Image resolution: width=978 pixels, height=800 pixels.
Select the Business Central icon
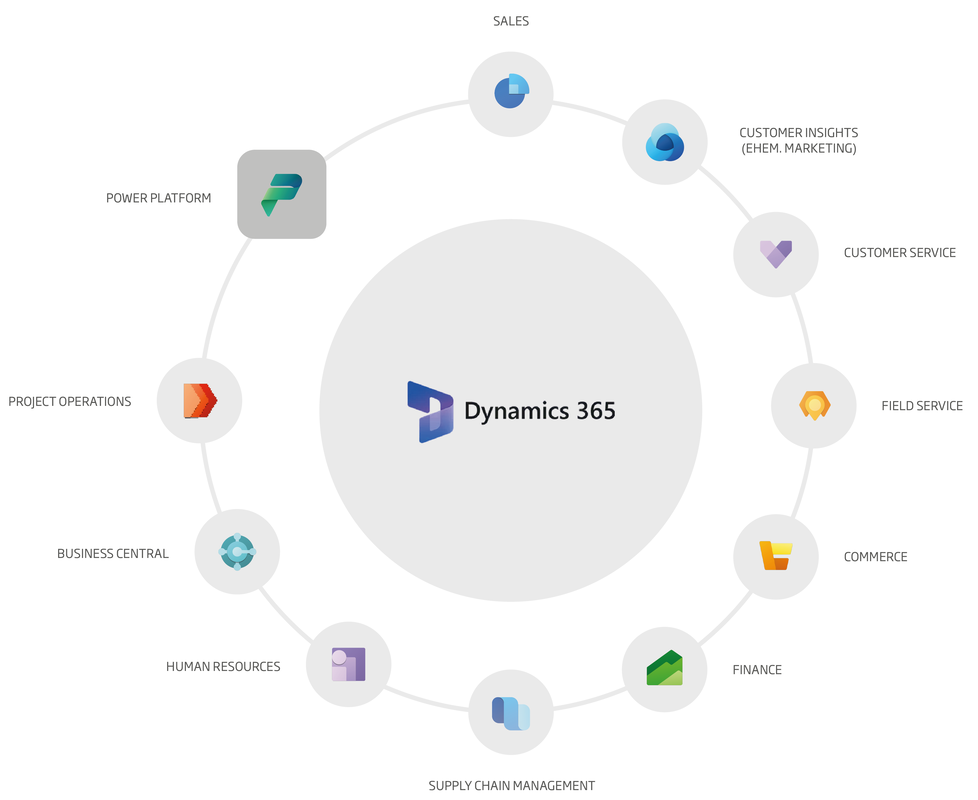[237, 551]
